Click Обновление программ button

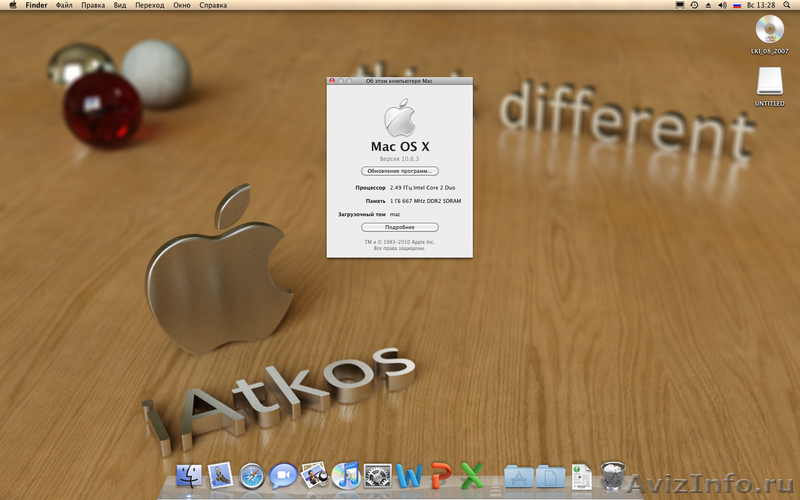click(399, 171)
